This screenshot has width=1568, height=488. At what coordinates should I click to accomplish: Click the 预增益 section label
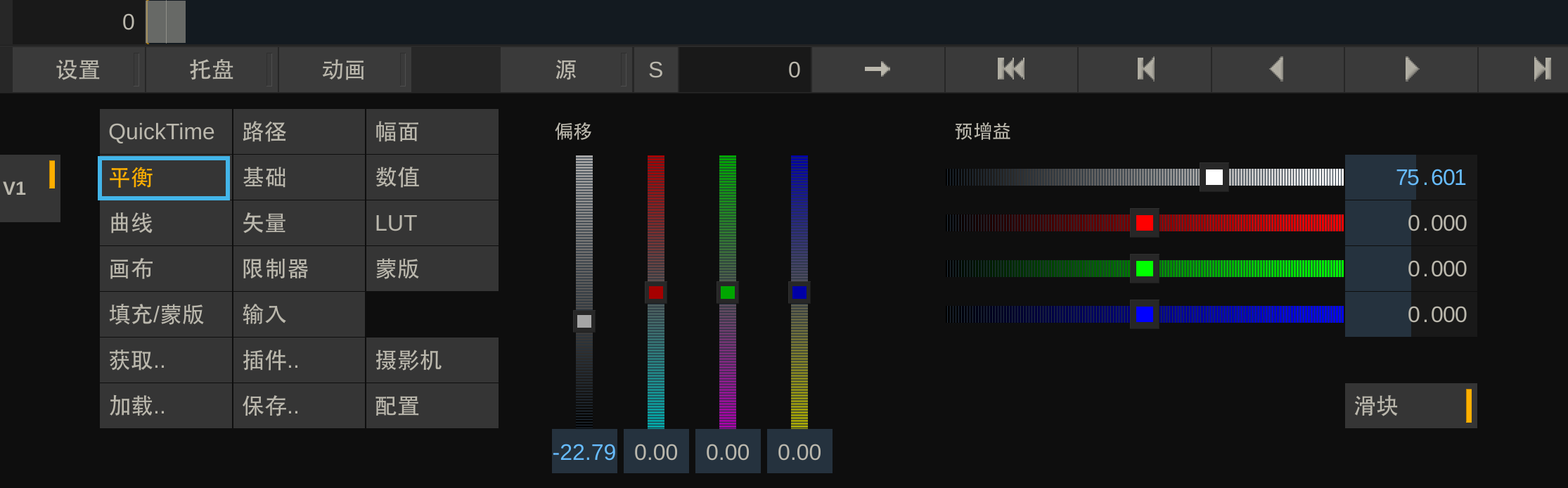coord(982,131)
